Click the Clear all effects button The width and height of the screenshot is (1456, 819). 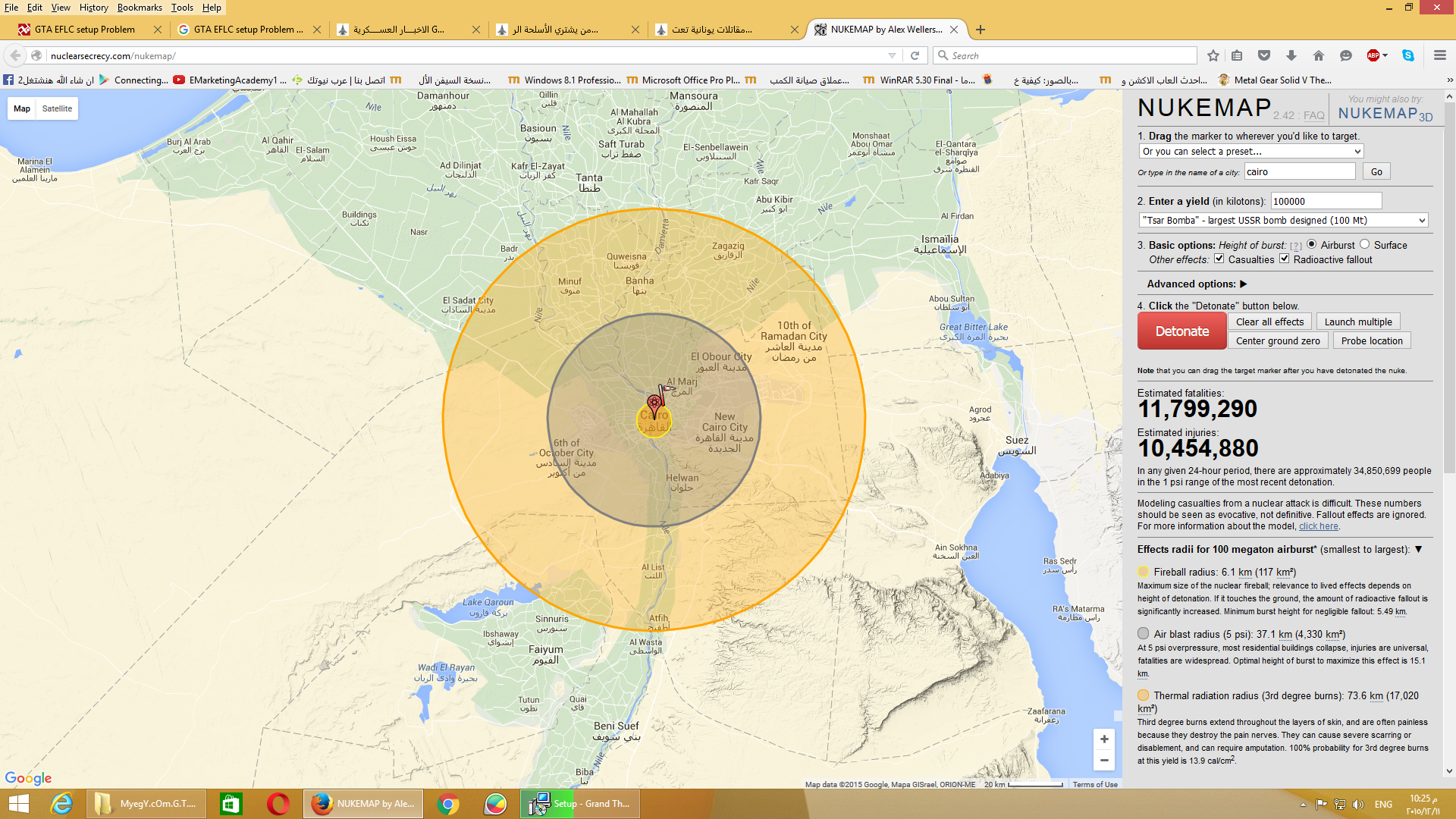[1269, 322]
